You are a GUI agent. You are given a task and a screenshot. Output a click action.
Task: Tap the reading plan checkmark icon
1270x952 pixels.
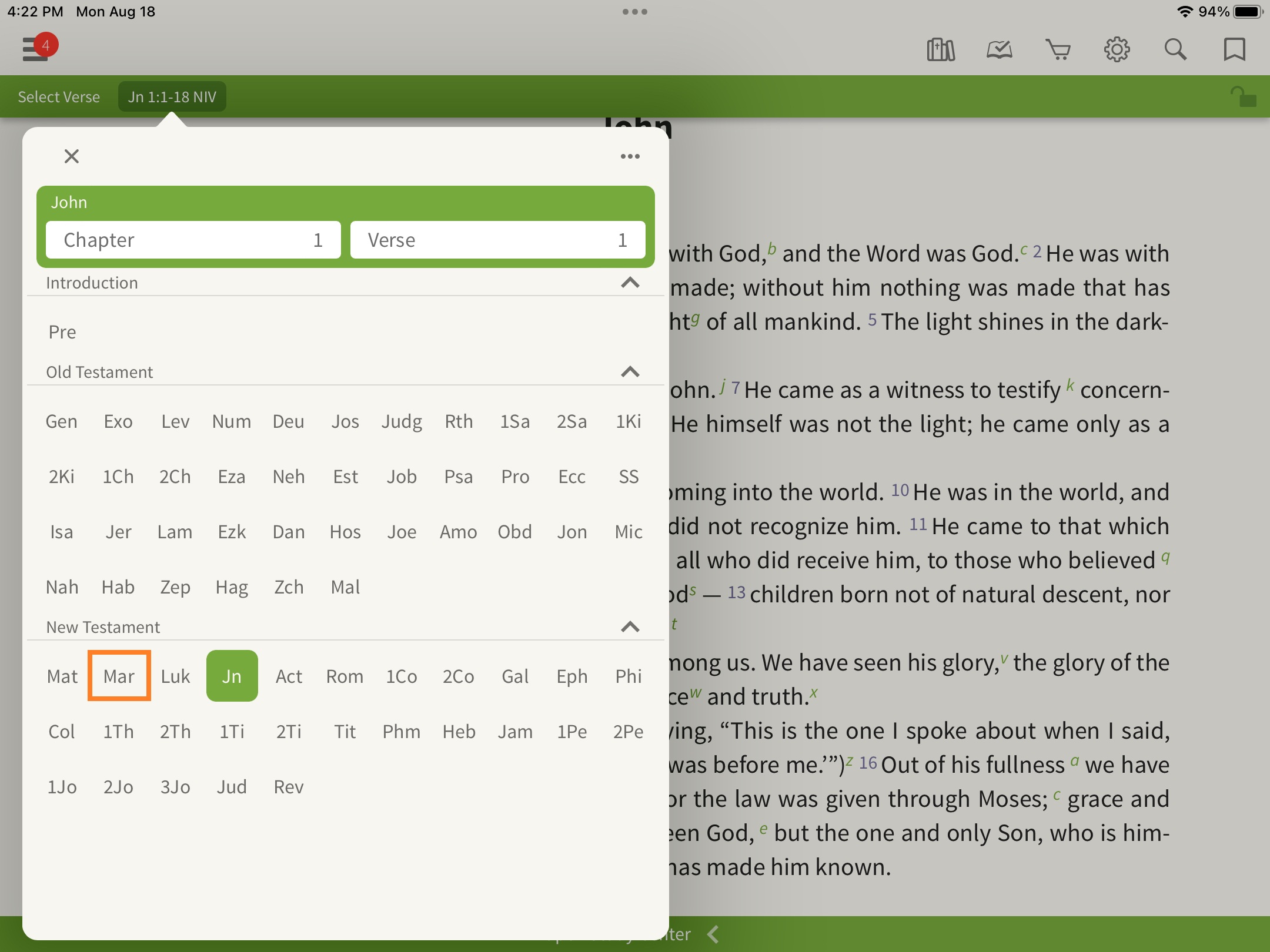click(x=999, y=49)
